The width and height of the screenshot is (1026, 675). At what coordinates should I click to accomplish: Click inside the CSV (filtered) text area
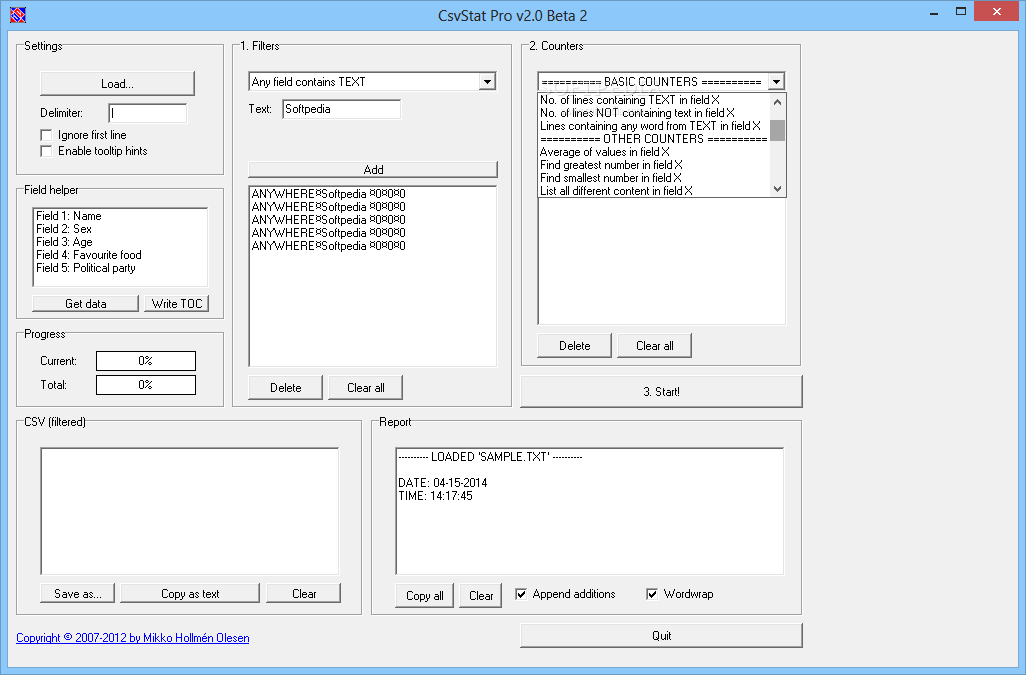point(190,511)
